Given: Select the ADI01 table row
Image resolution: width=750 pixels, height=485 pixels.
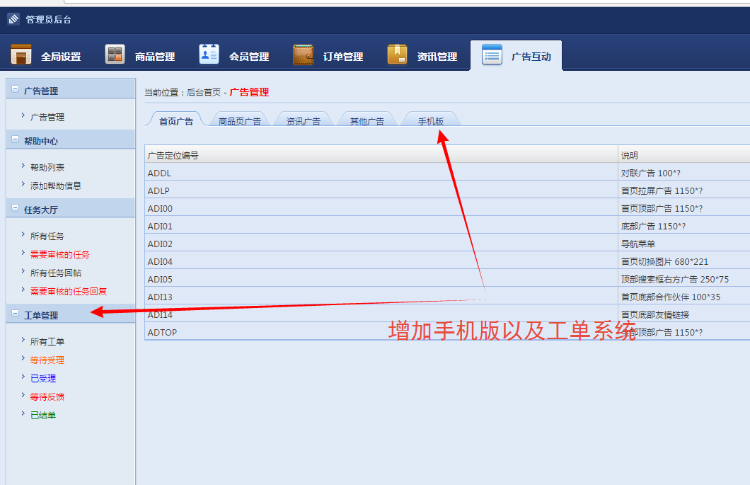Looking at the screenshot, I should pyautogui.click(x=447, y=226).
